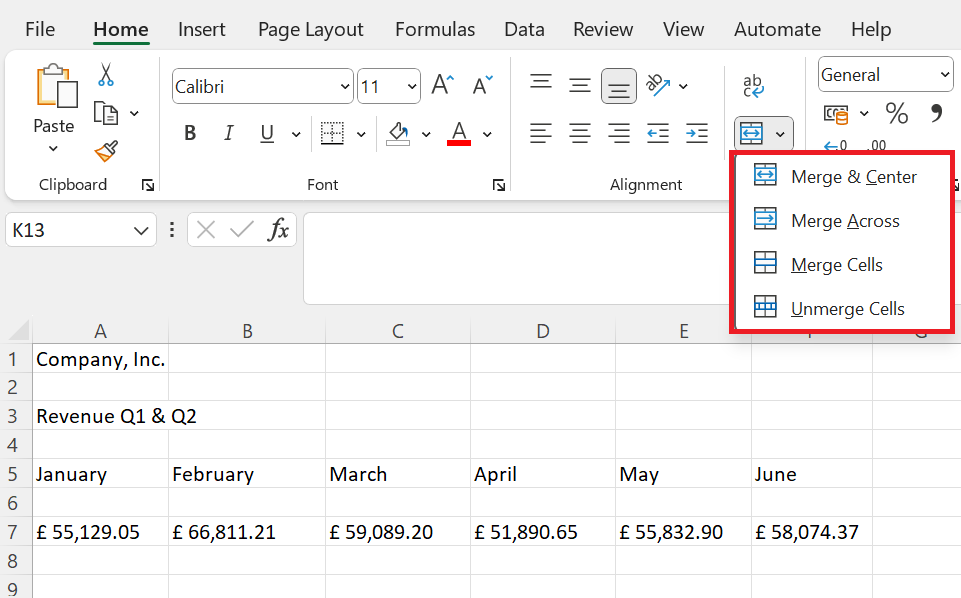Center text horizontally in the cell
This screenshot has height=598, width=961.
click(580, 133)
